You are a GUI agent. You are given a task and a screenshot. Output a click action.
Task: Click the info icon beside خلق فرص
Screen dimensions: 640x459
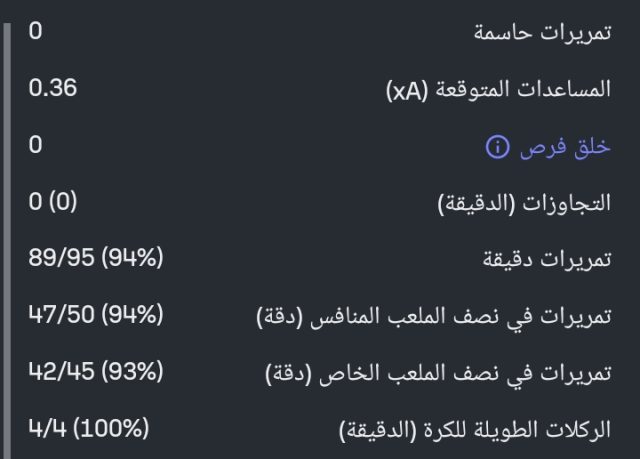497,147
